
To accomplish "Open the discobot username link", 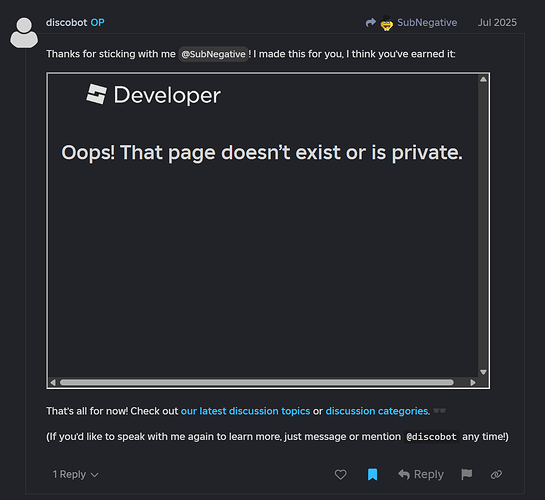I will click(x=66, y=23).
